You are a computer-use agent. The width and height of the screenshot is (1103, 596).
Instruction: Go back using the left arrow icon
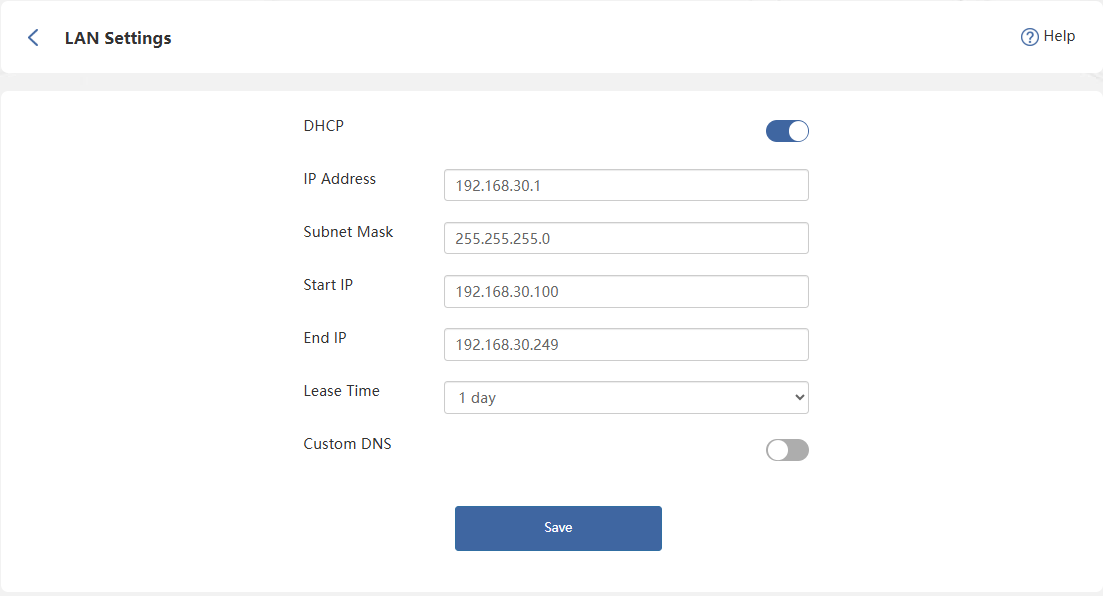click(33, 37)
